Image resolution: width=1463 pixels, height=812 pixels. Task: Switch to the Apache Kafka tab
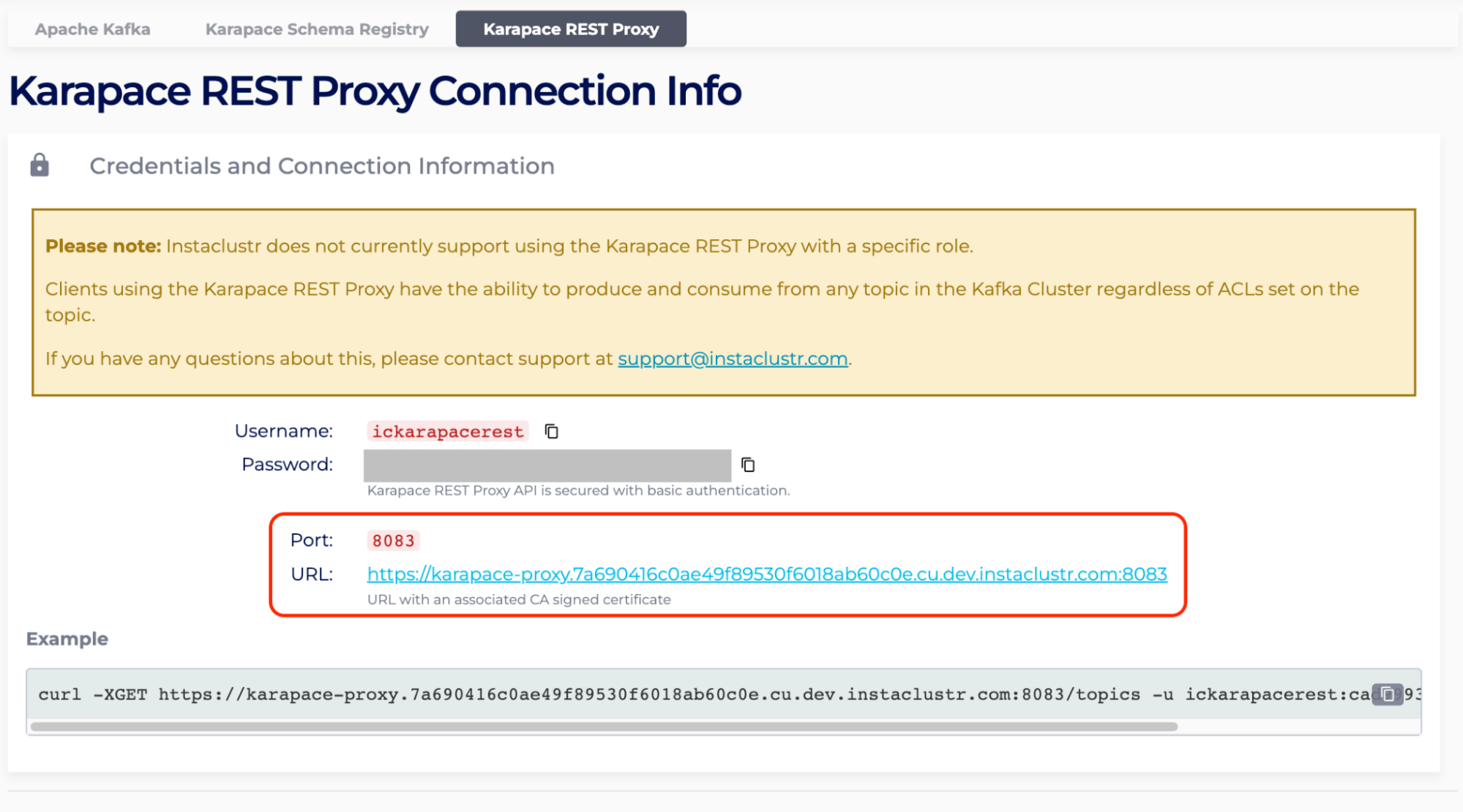pyautogui.click(x=92, y=29)
